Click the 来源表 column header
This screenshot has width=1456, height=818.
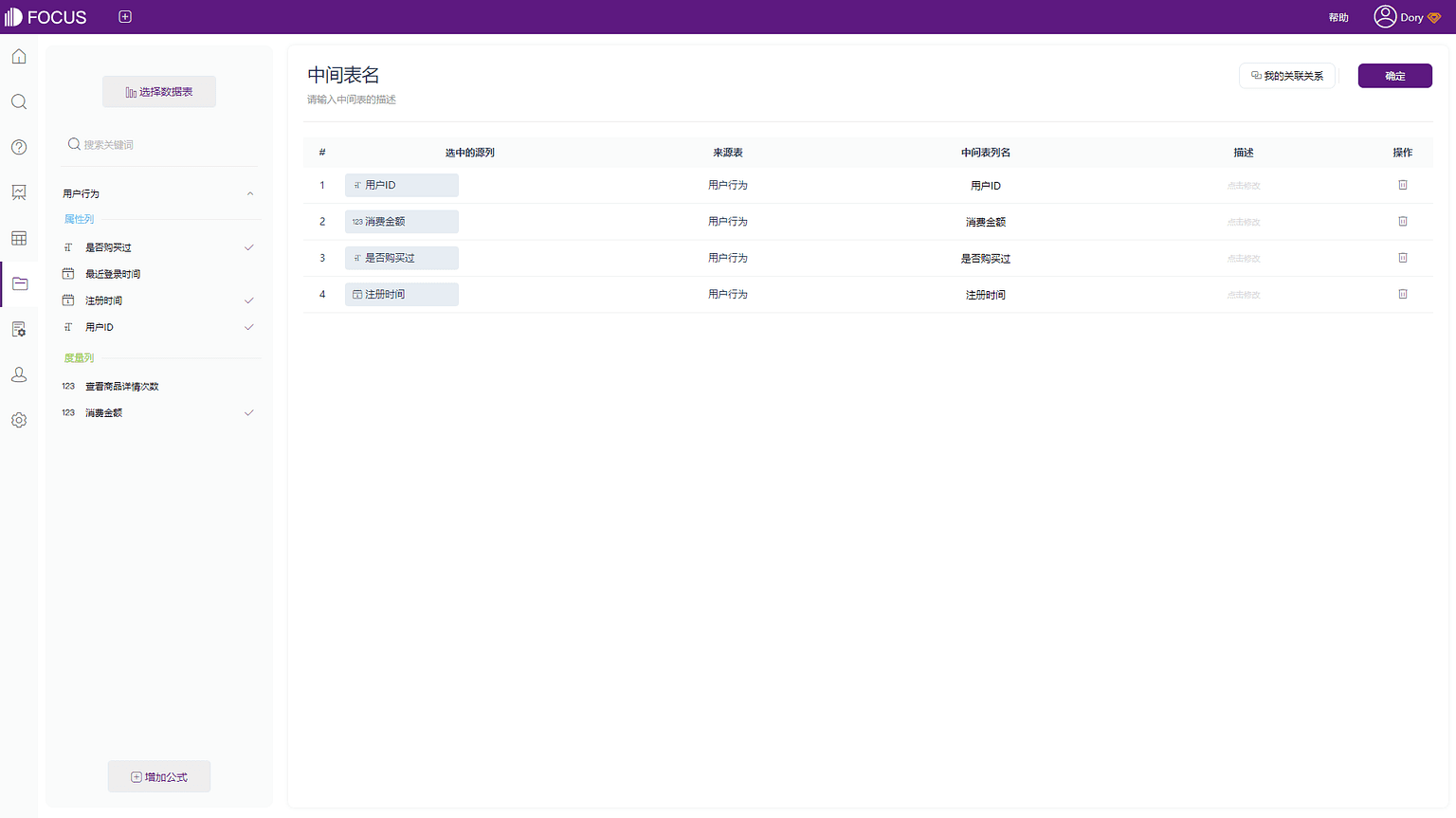click(728, 153)
